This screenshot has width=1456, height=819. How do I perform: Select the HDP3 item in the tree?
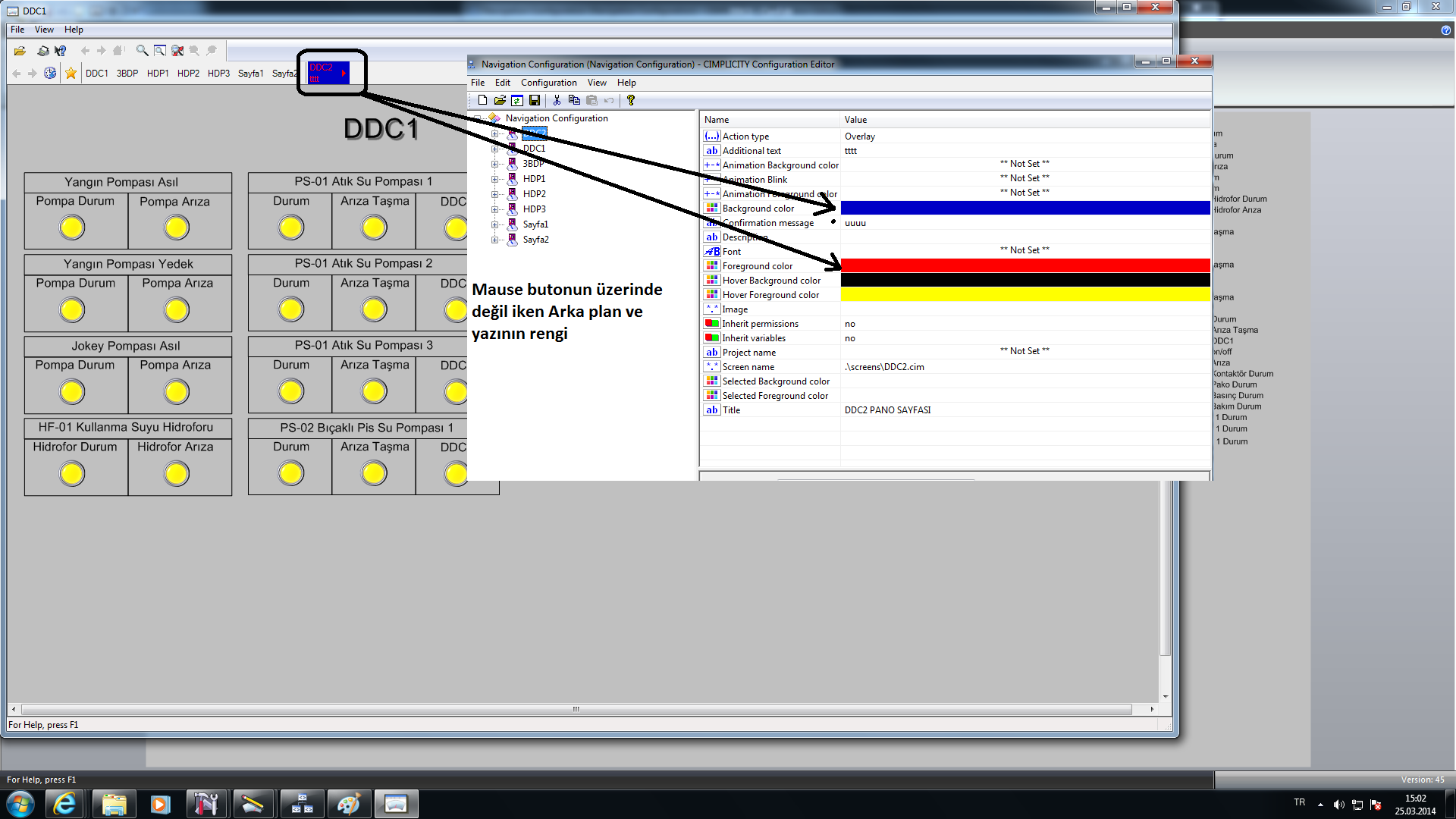coord(534,209)
